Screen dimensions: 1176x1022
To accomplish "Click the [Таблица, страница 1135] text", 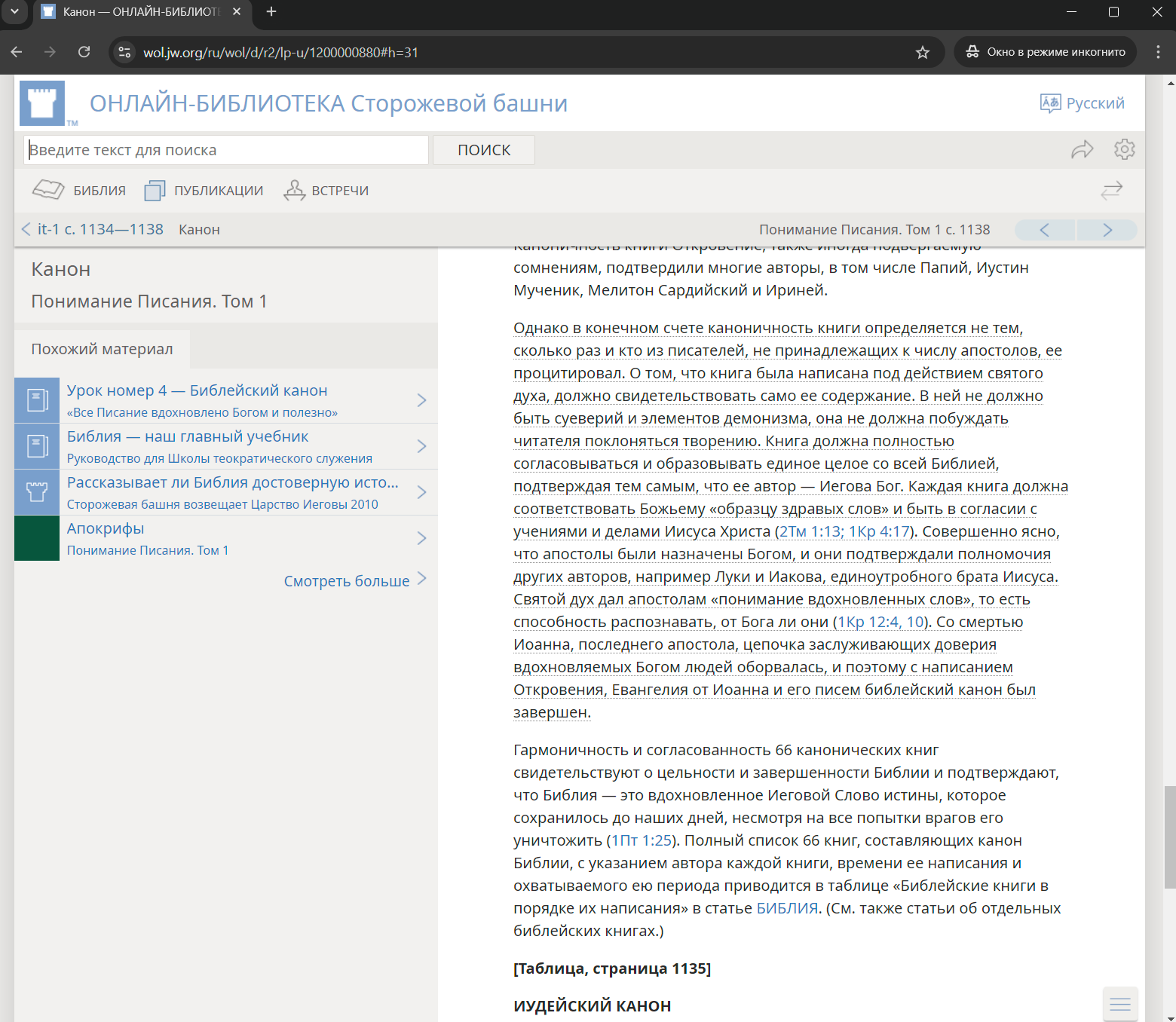I will (612, 968).
